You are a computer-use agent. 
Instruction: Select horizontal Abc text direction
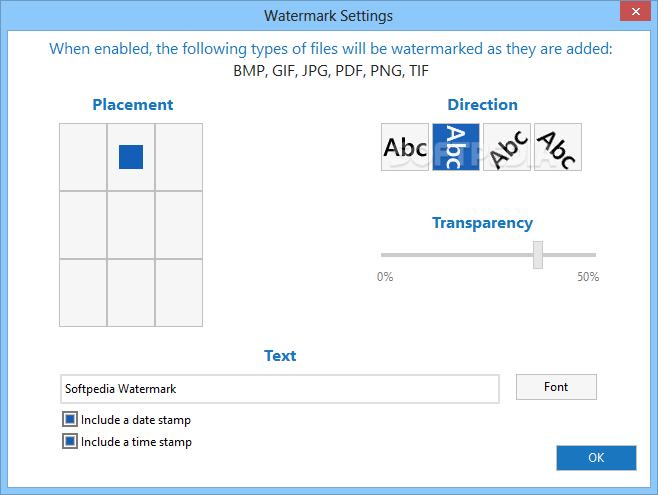coord(405,147)
